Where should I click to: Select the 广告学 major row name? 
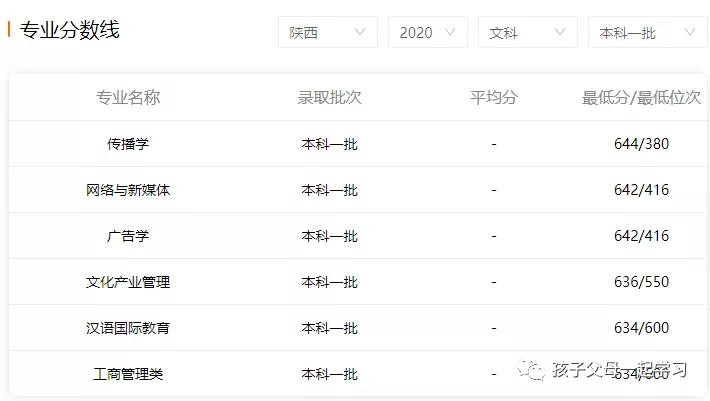click(128, 236)
